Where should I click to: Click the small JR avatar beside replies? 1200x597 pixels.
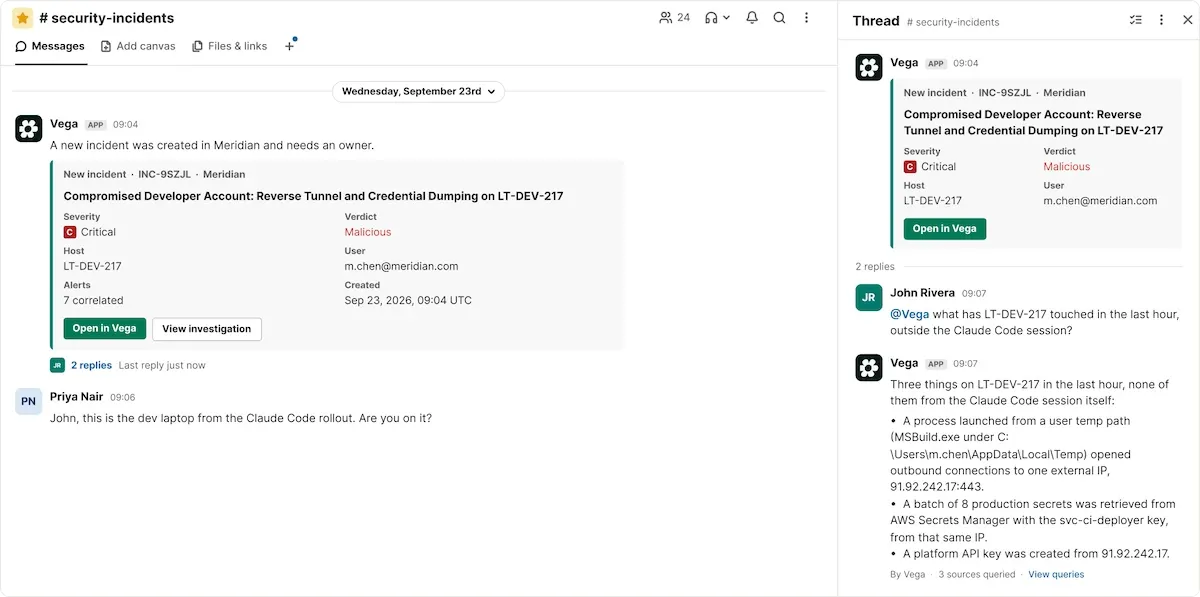point(57,365)
